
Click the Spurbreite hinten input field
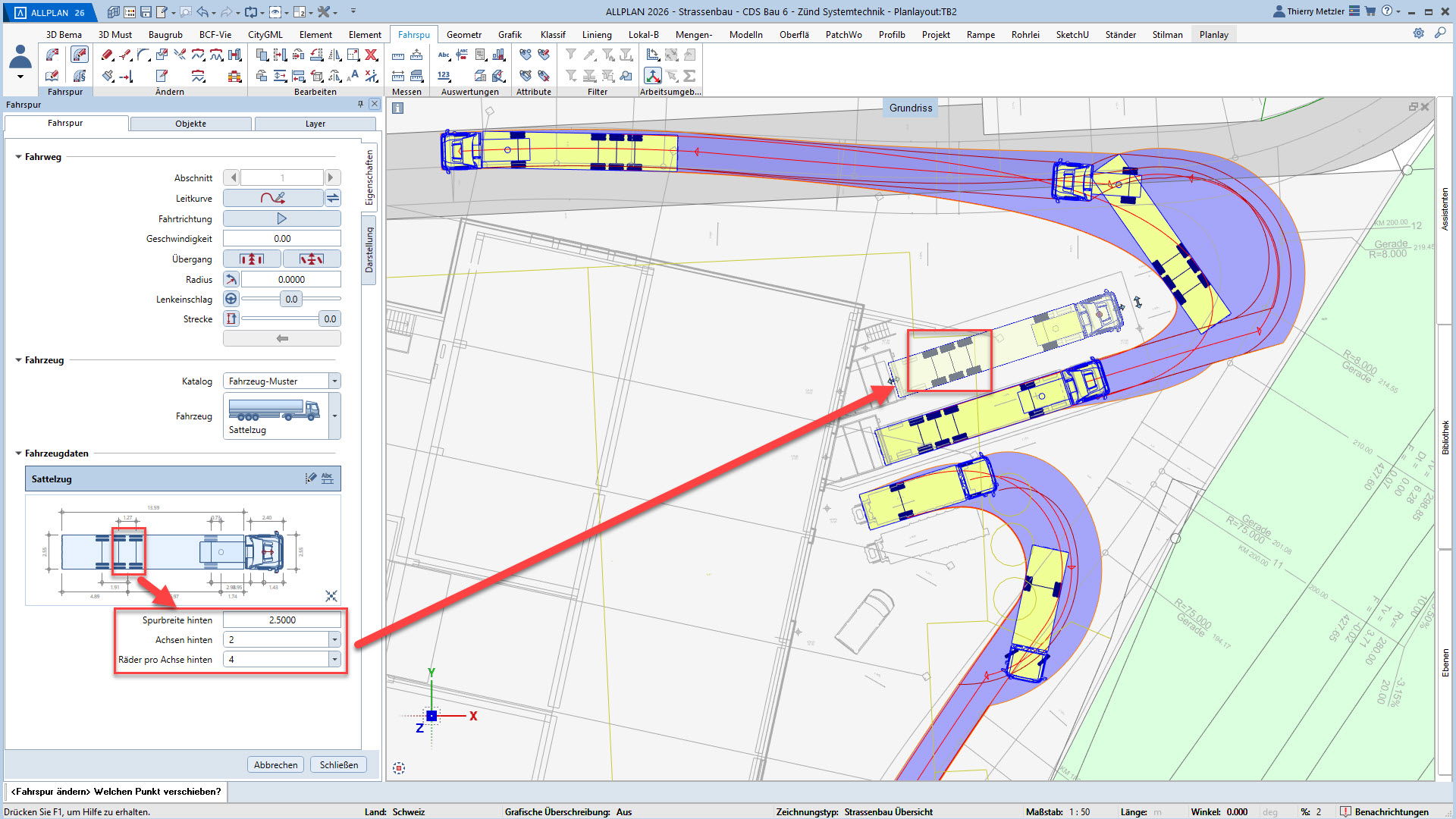click(x=281, y=620)
